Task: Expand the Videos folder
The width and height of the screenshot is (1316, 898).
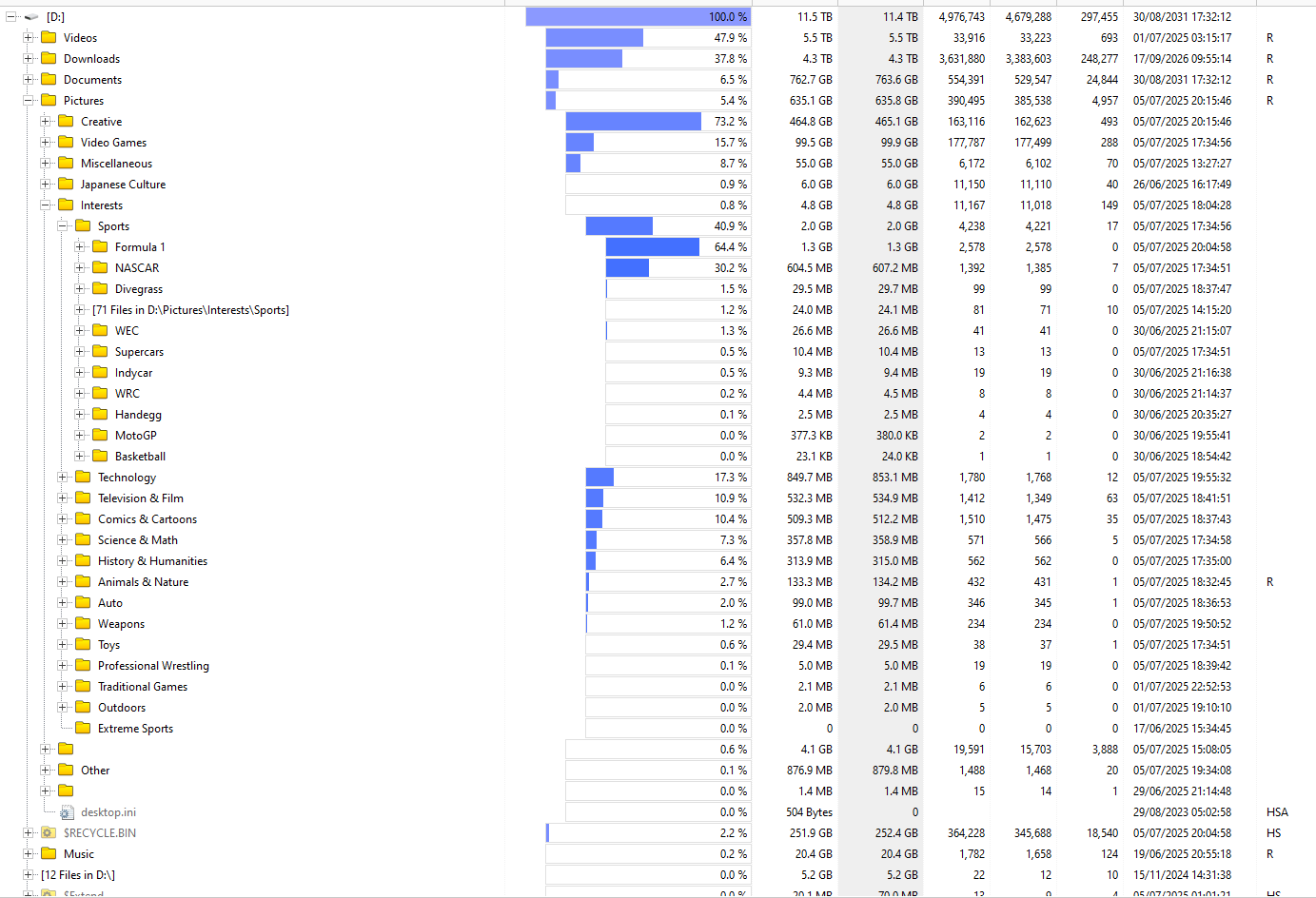Action: coord(29,38)
